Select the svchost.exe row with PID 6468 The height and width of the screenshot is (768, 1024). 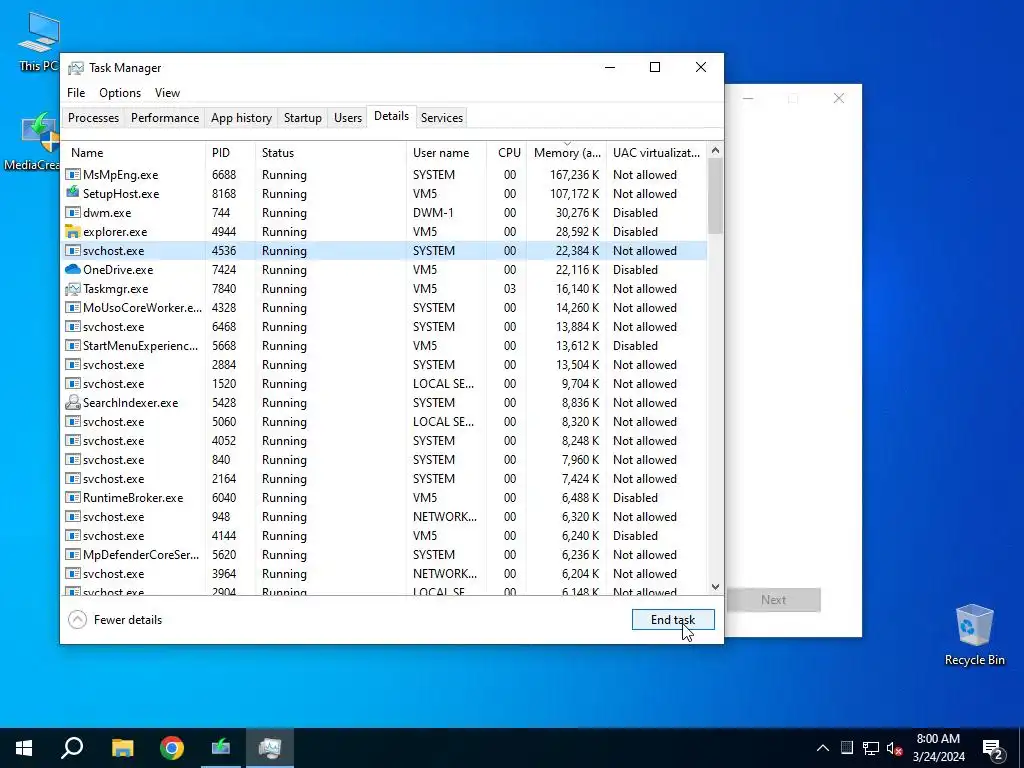tap(385, 327)
